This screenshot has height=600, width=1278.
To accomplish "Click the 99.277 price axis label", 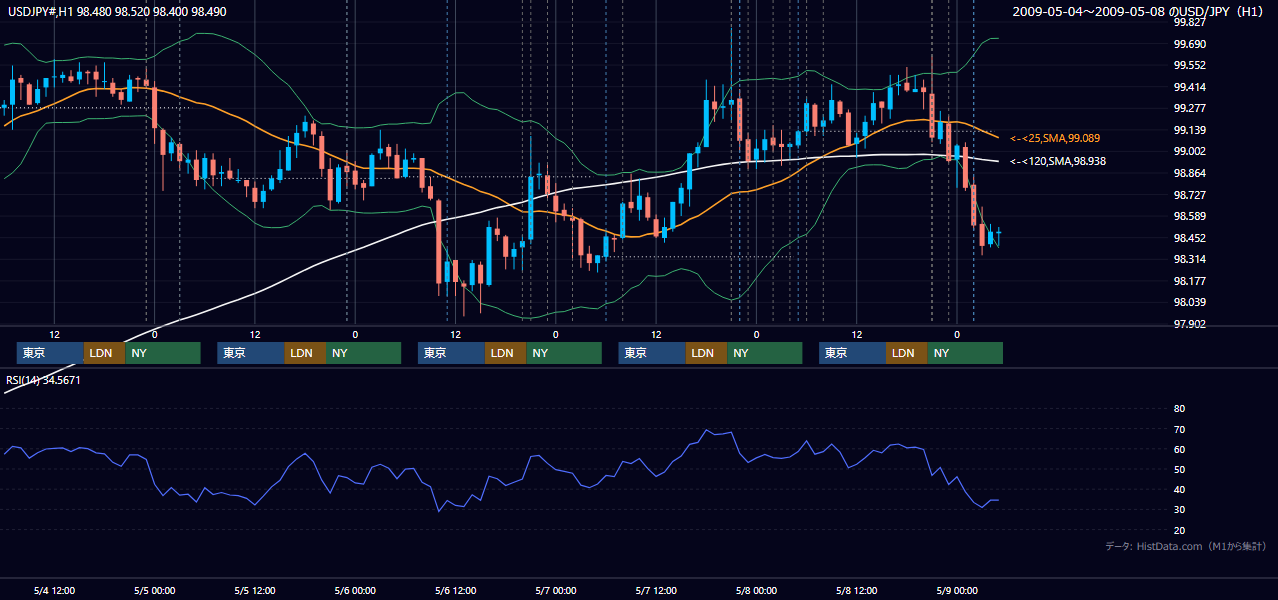I will click(1189, 108).
